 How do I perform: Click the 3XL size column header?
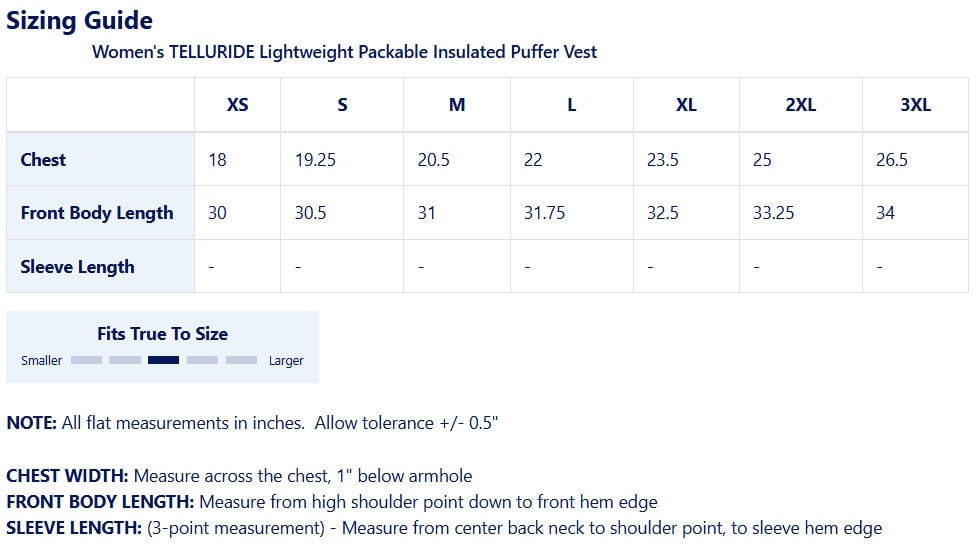coord(914,105)
